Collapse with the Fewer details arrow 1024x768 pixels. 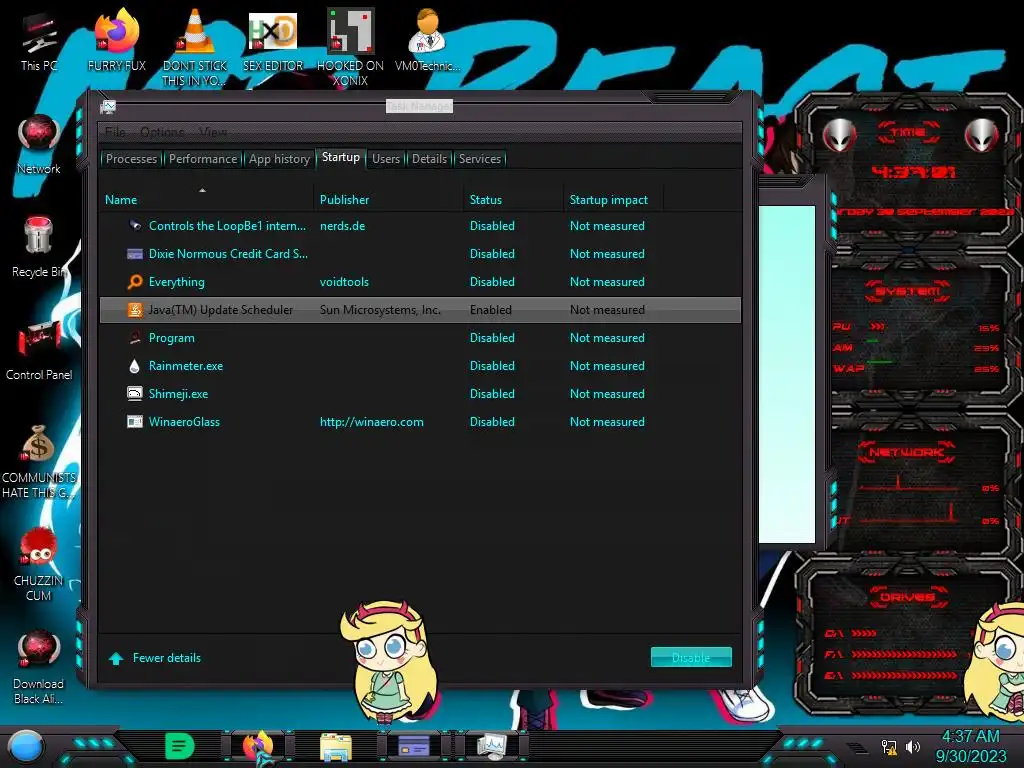coord(116,658)
